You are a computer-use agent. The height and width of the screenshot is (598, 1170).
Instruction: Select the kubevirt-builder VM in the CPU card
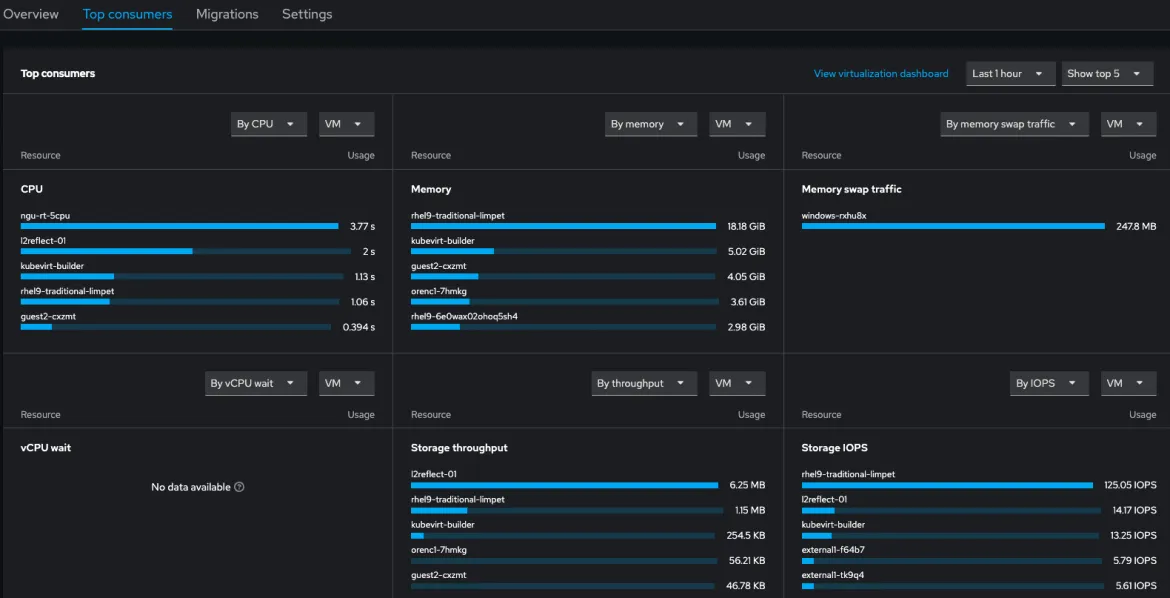[53, 265]
